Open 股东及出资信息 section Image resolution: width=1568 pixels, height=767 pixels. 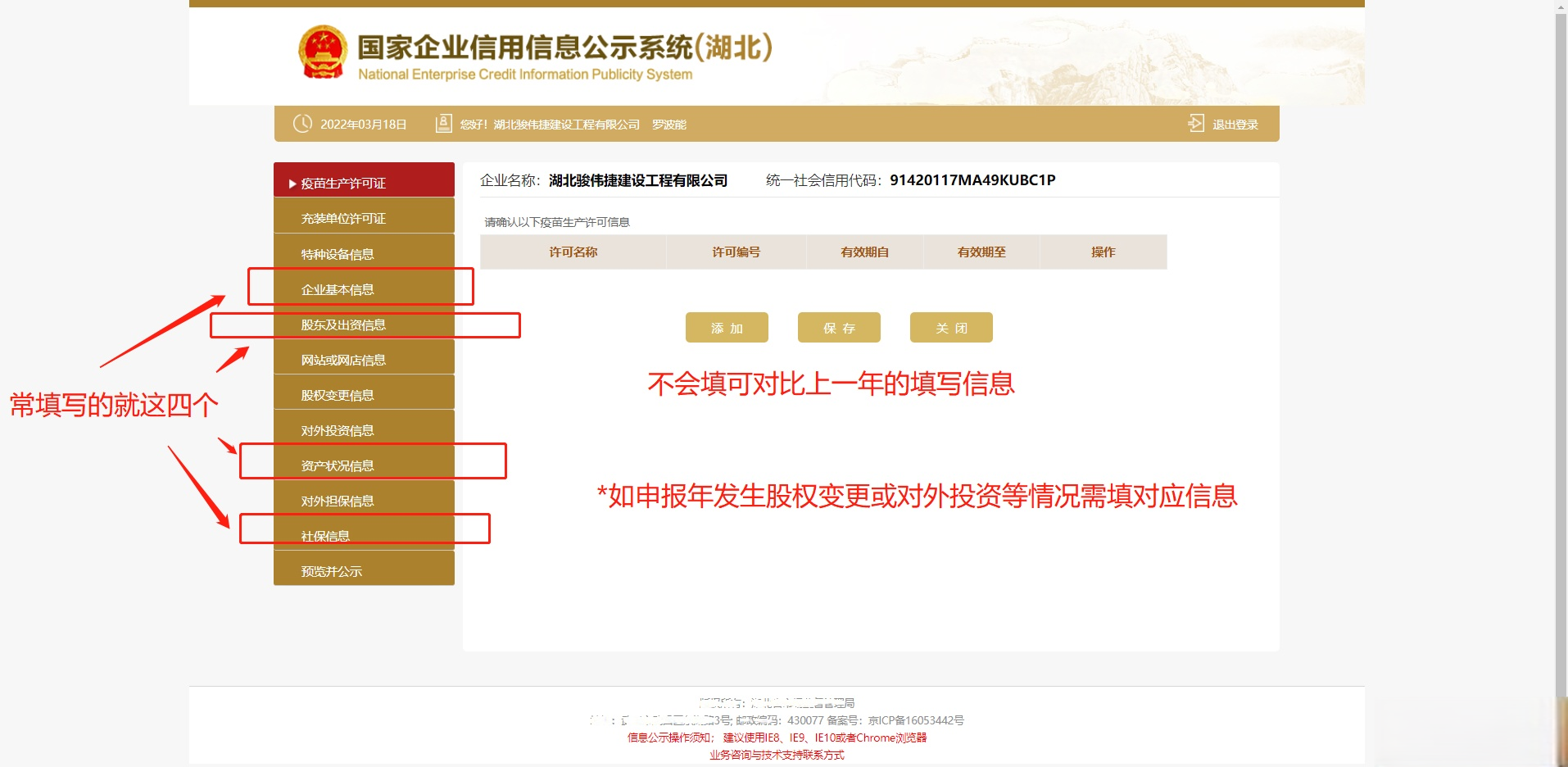(364, 321)
